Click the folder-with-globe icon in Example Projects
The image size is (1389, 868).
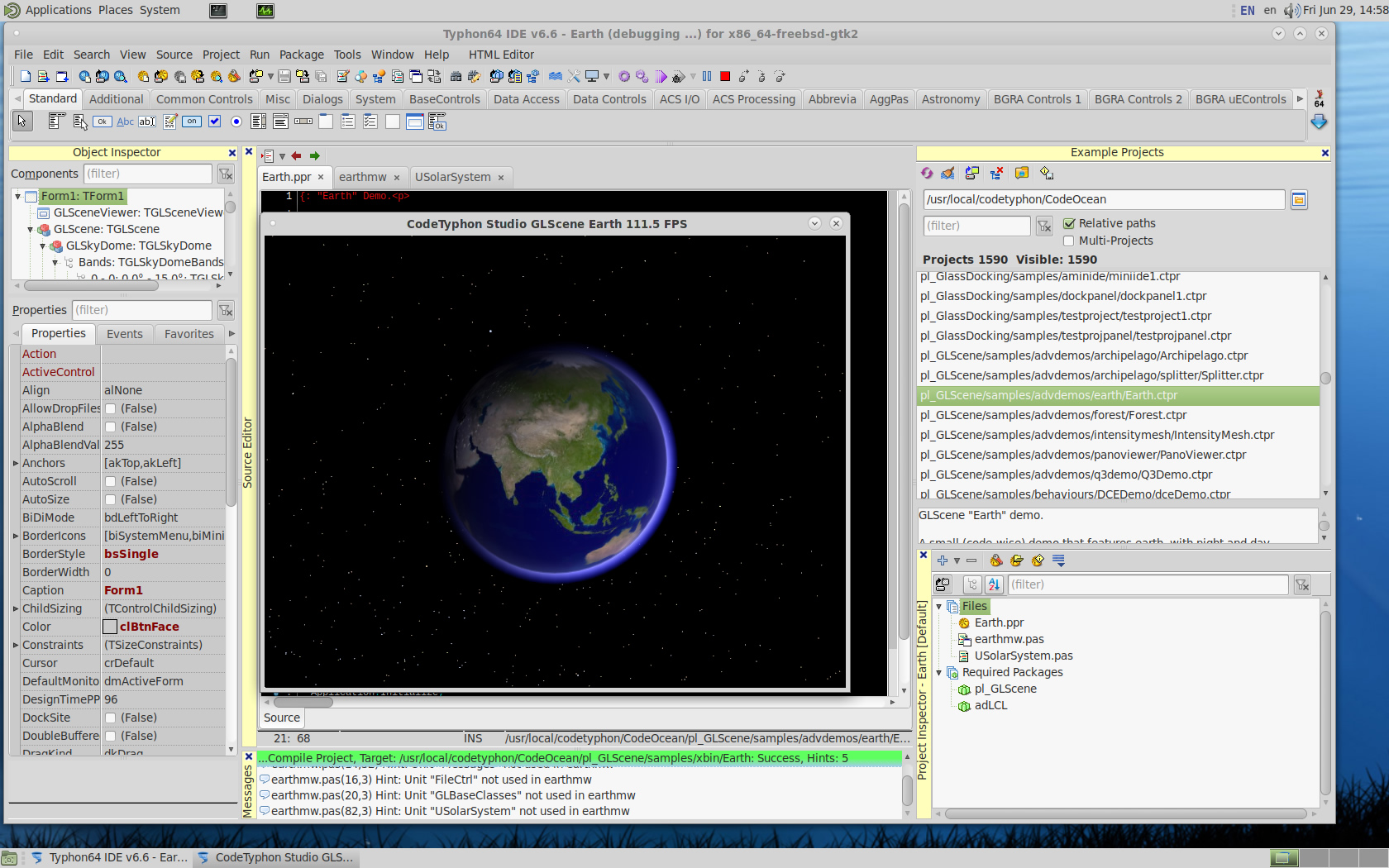click(1022, 173)
